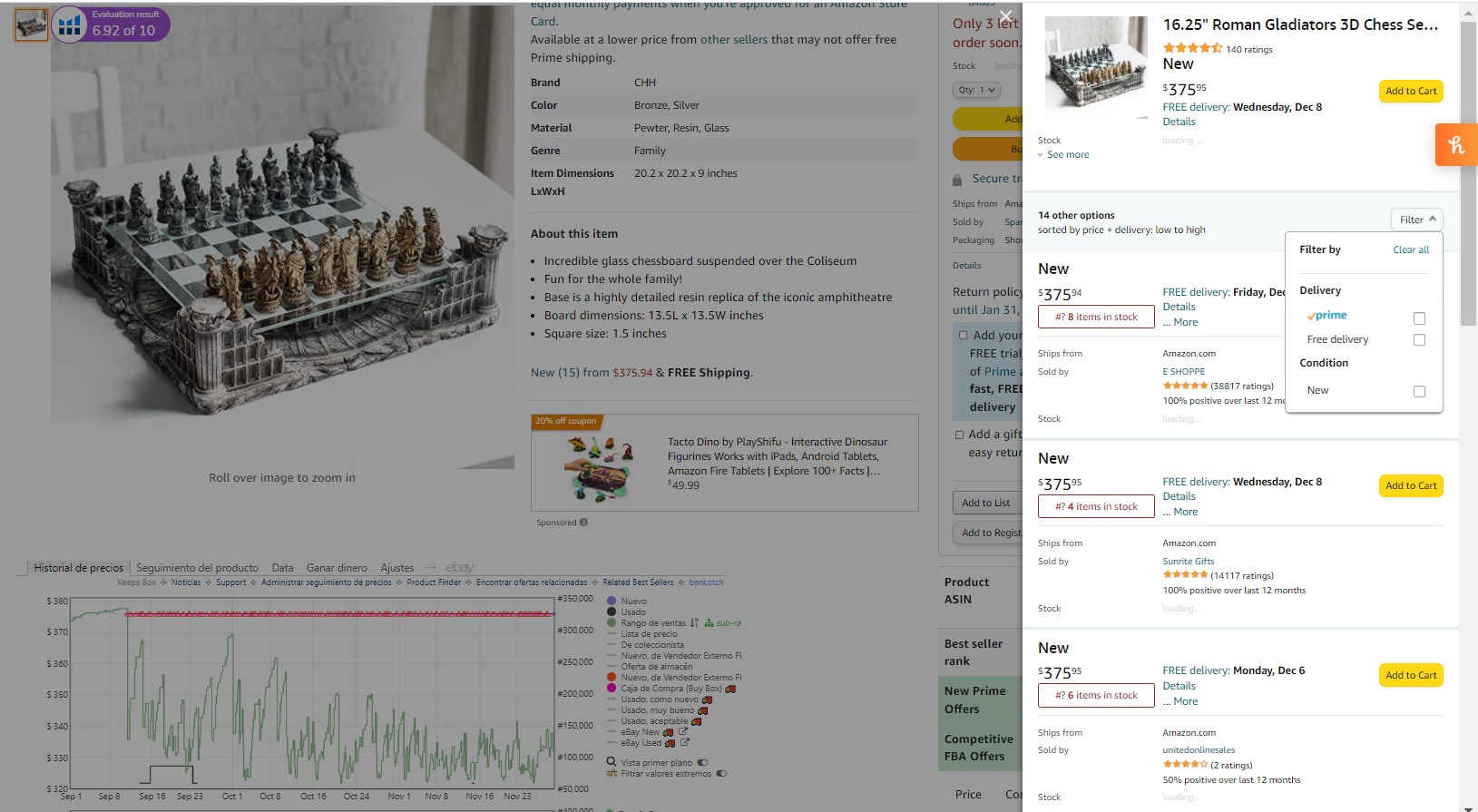Screen dimensions: 1478x812
Task: Open the Ganar dinero tab
Action: pyautogui.click(x=337, y=568)
